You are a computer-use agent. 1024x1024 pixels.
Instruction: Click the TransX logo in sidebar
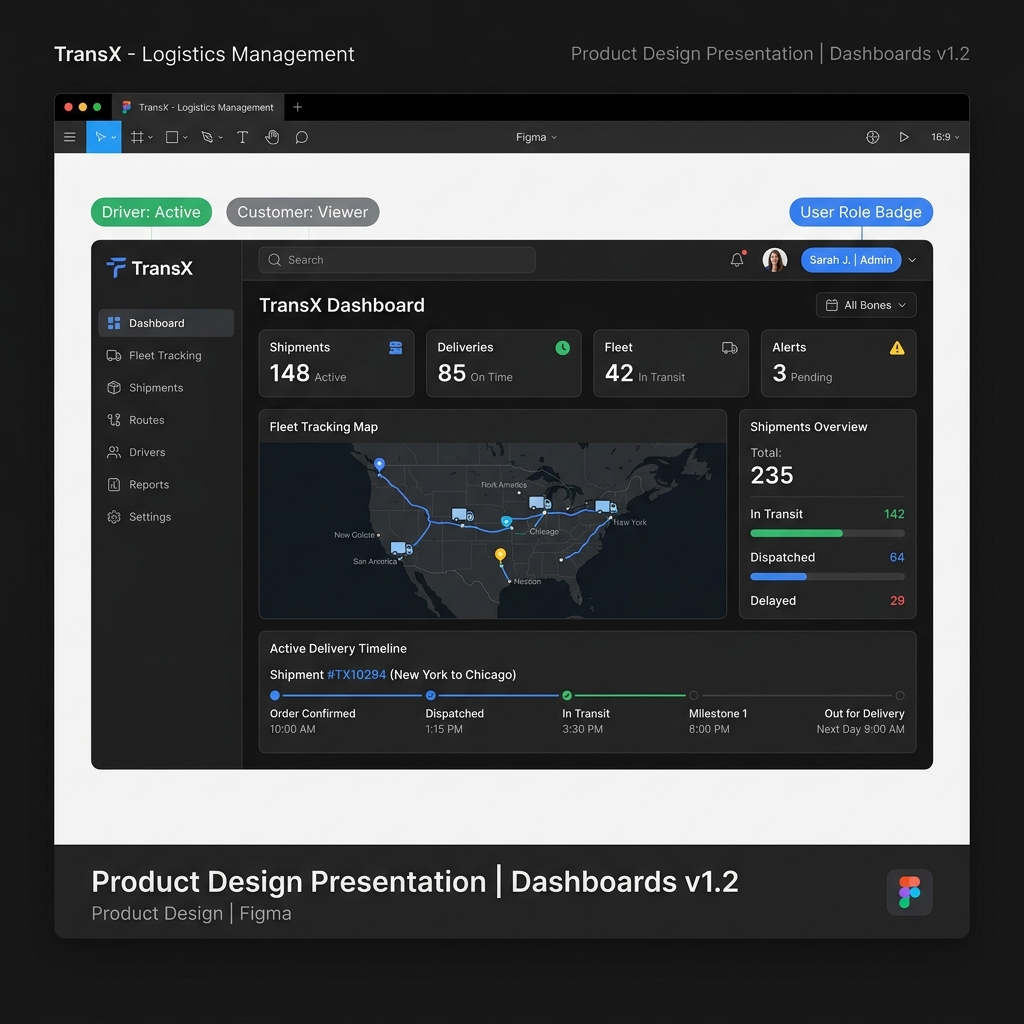150,268
